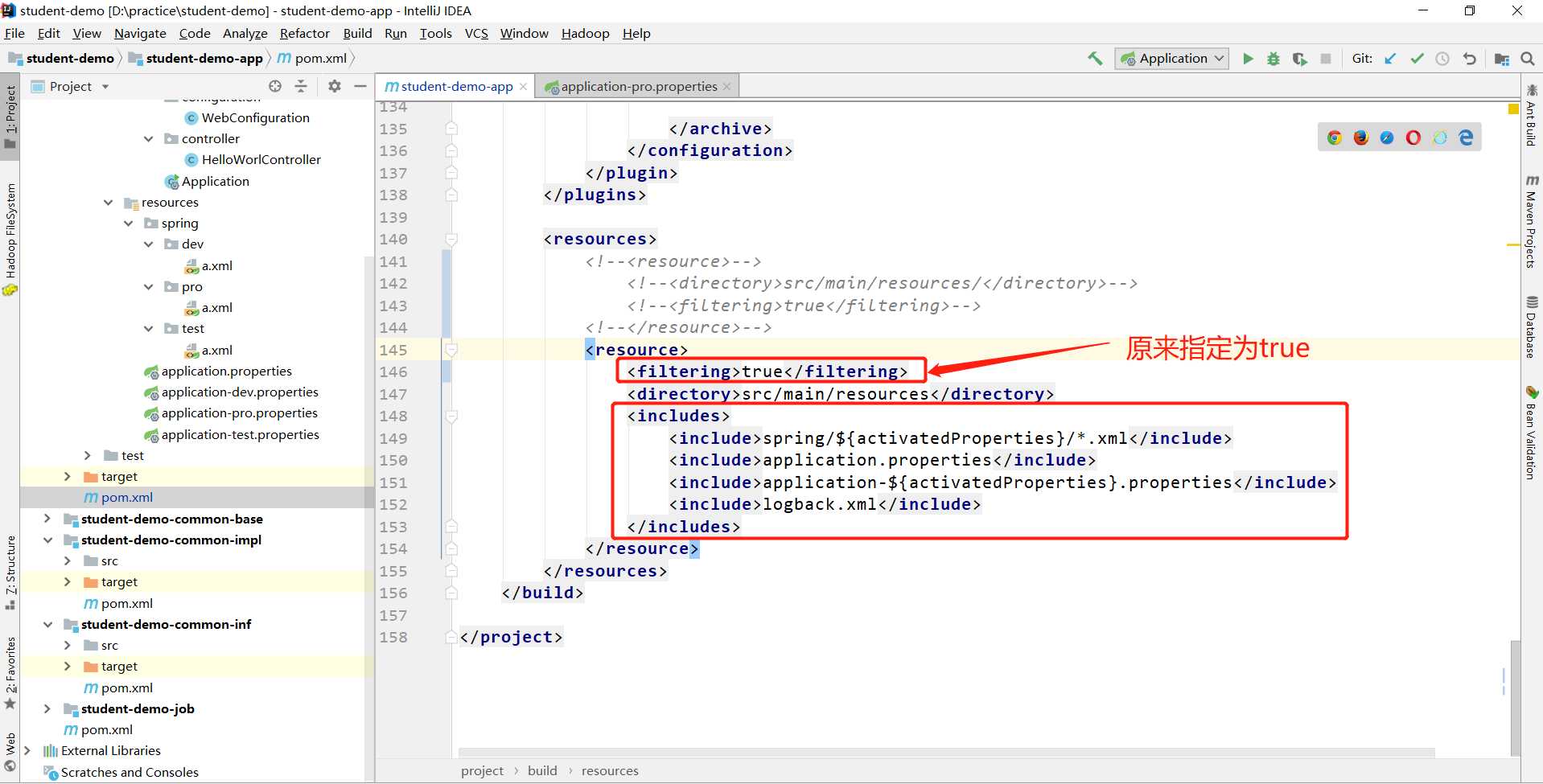Commit changes with the green checkmark
This screenshot has height=784, width=1543.
[1417, 59]
